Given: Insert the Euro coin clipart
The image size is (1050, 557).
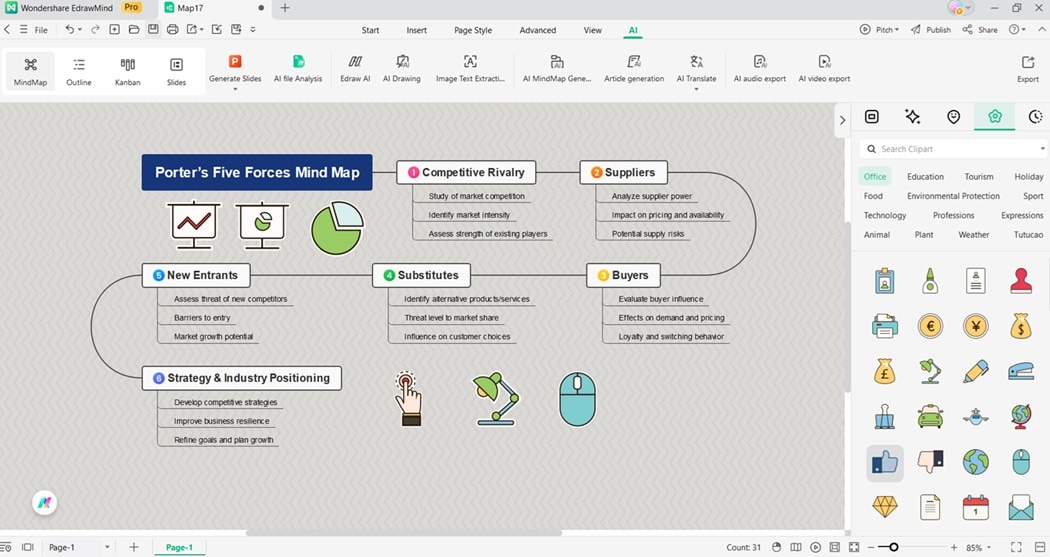Looking at the screenshot, I should 930,326.
